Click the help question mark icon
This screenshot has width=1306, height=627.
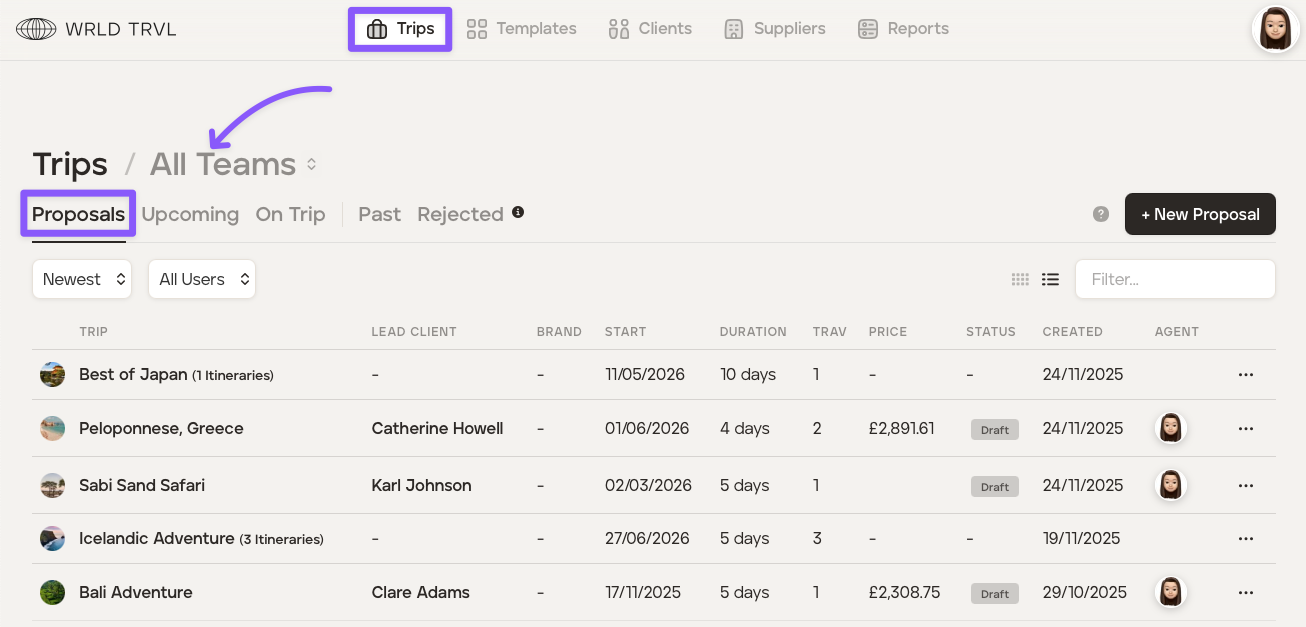[1101, 214]
